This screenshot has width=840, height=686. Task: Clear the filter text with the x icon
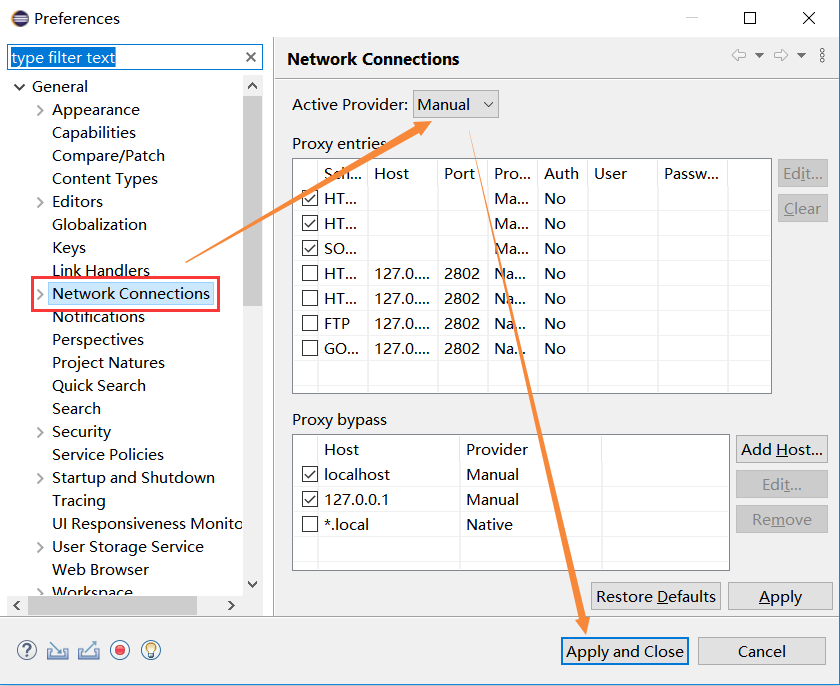pos(251,57)
